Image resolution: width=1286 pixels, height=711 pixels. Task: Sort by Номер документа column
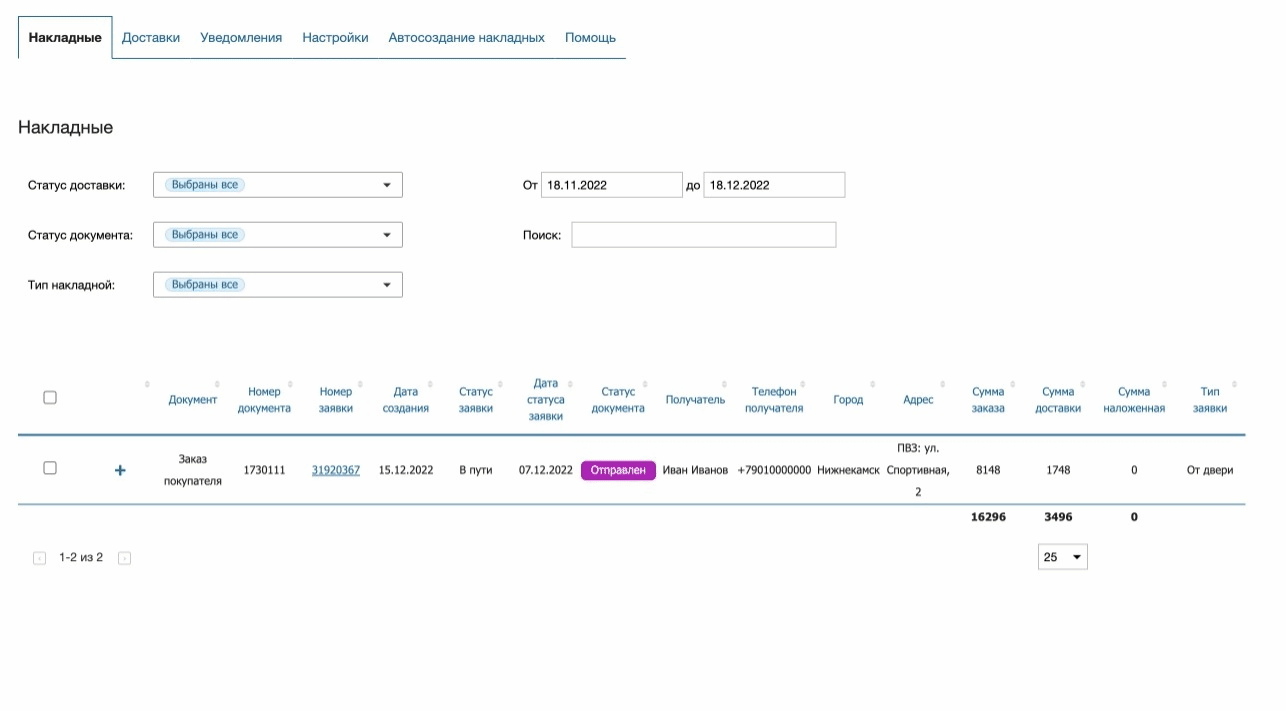pyautogui.click(x=264, y=399)
